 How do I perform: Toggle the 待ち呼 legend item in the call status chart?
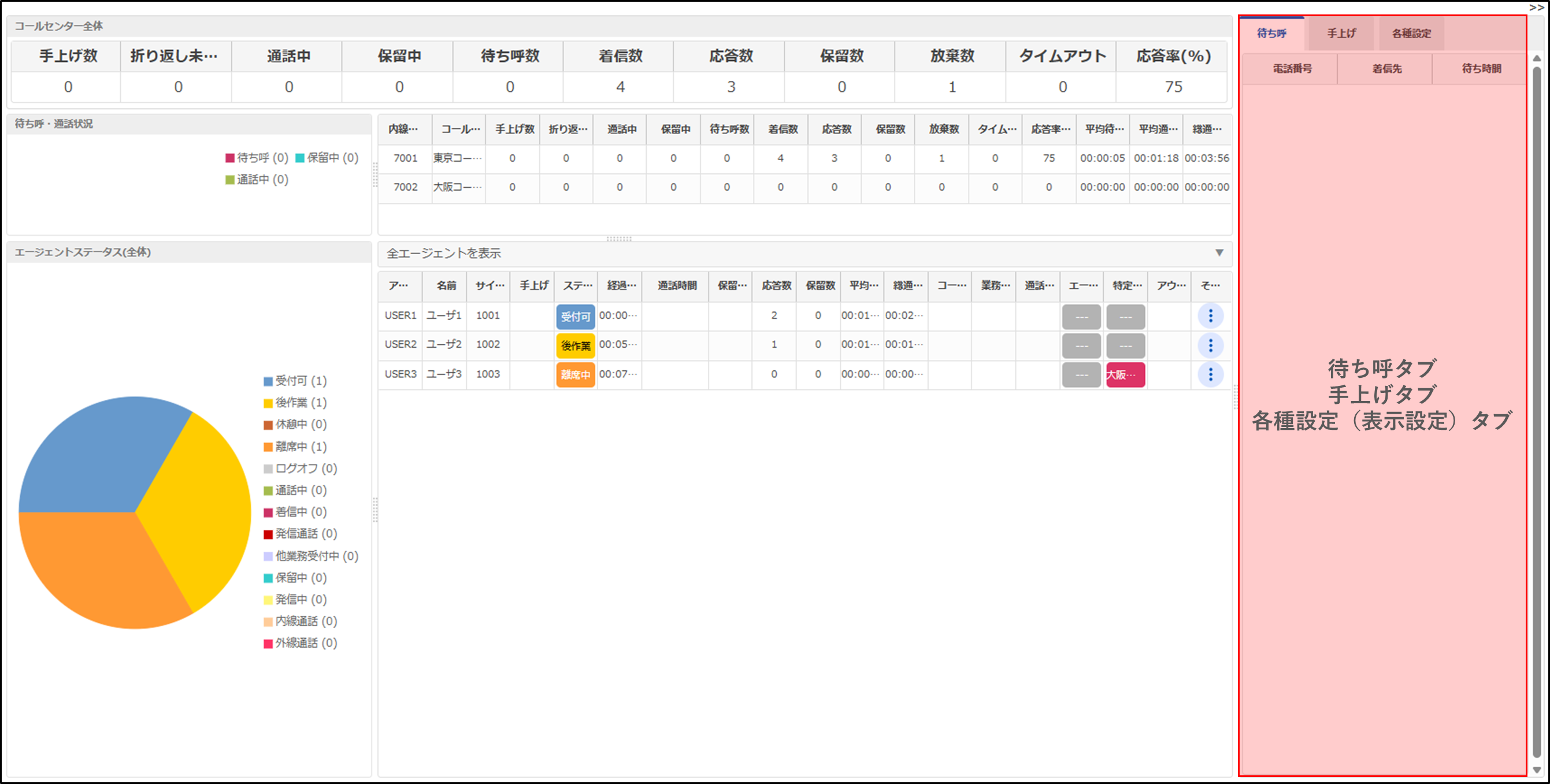click(x=257, y=158)
